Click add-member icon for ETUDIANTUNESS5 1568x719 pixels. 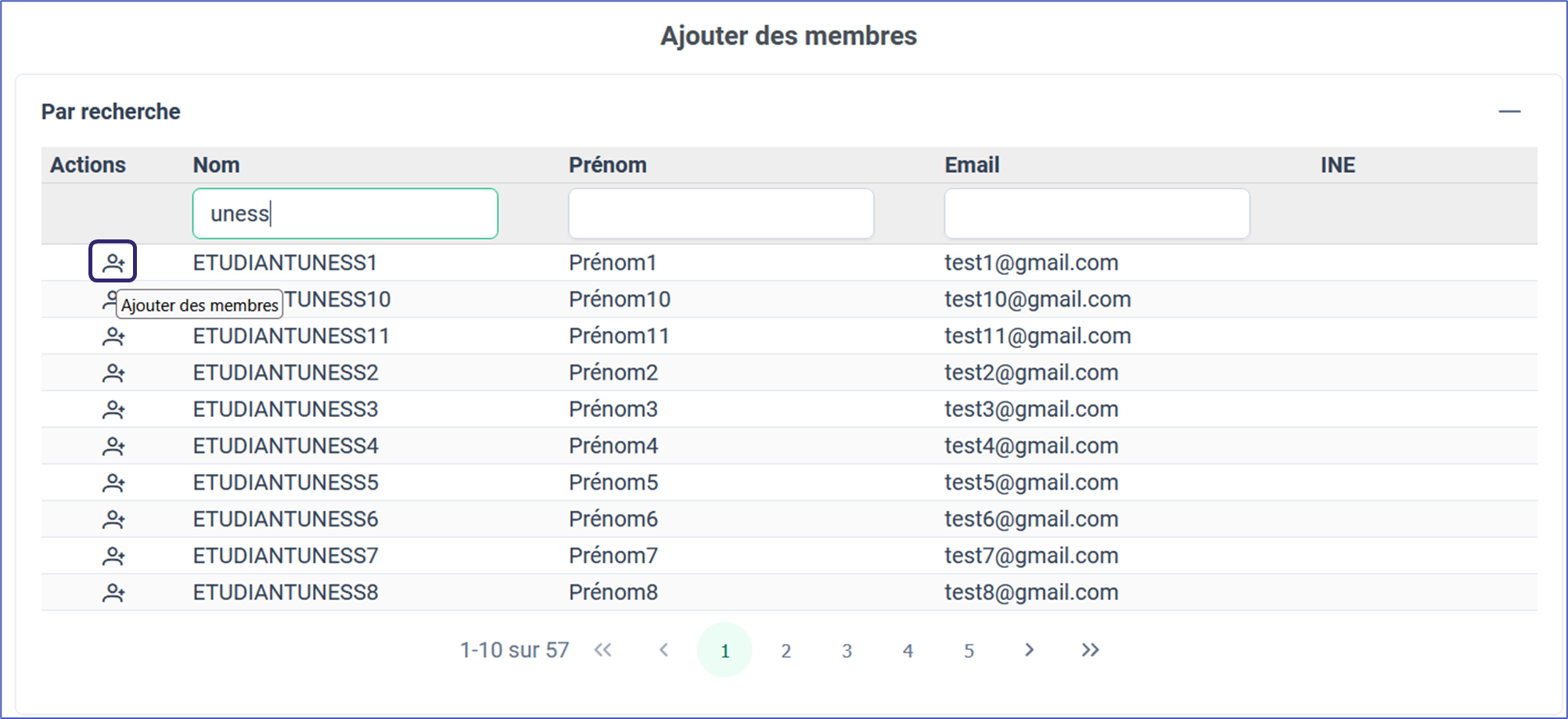tap(113, 483)
